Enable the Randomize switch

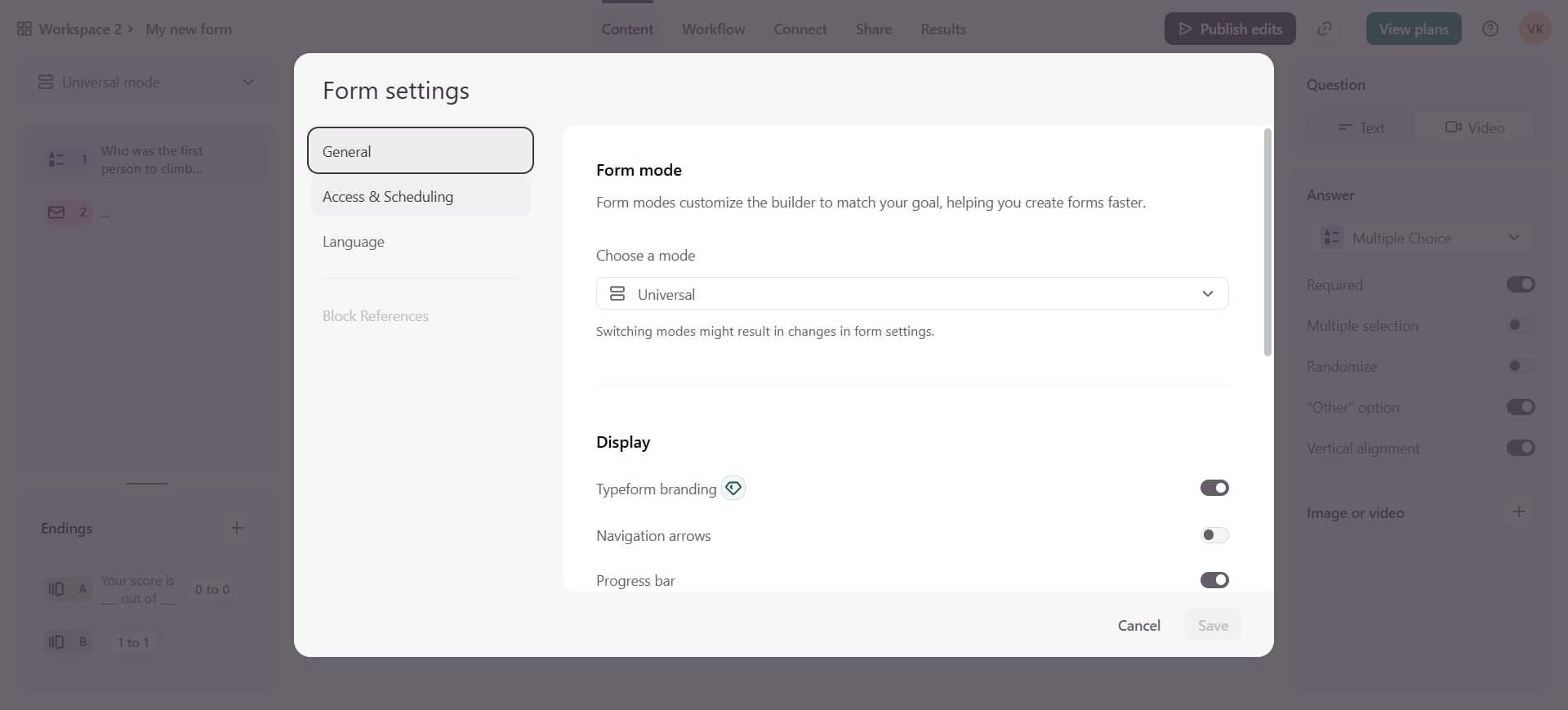click(x=1521, y=366)
